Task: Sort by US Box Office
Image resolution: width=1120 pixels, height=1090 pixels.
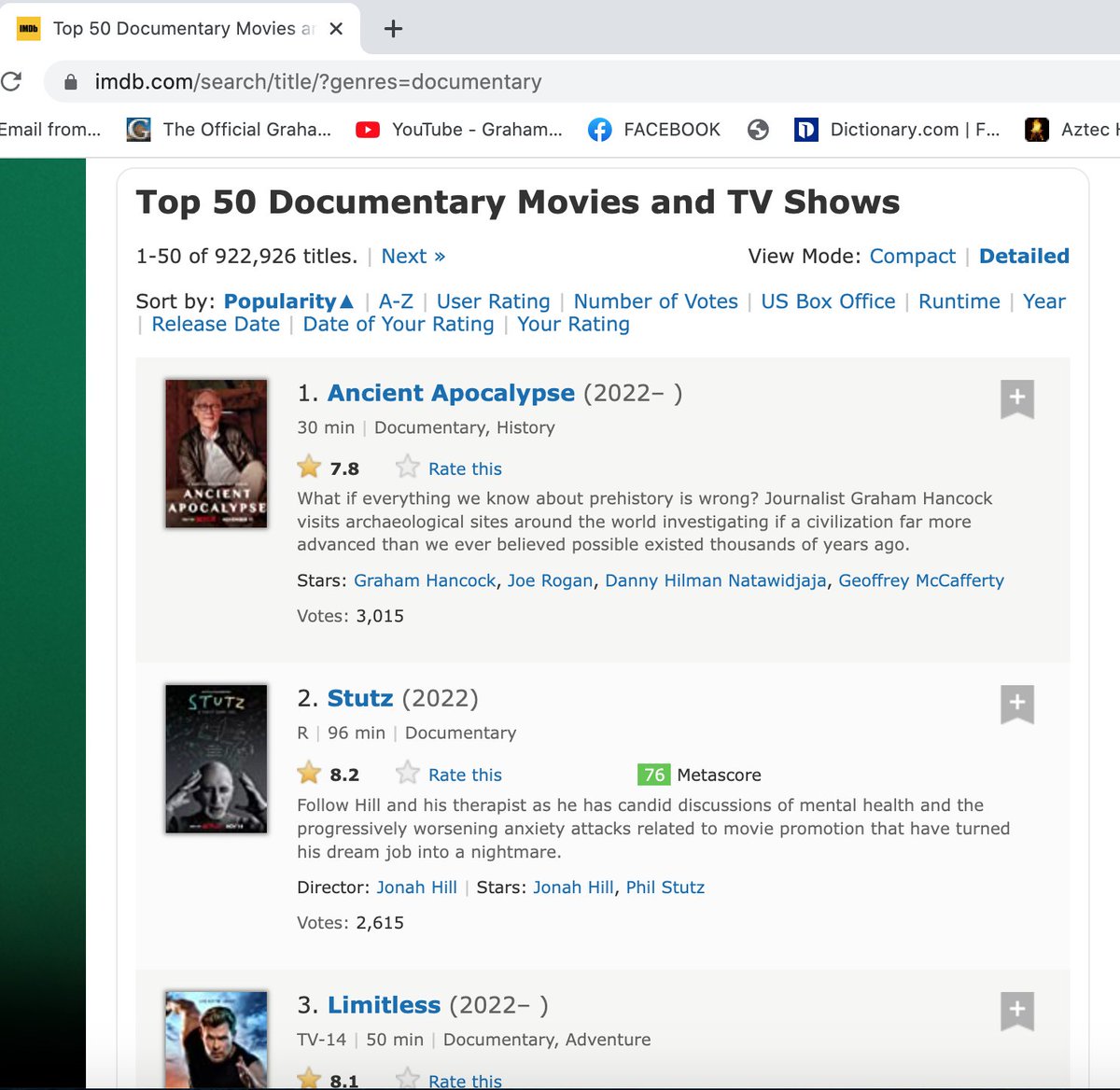Action: tap(828, 301)
